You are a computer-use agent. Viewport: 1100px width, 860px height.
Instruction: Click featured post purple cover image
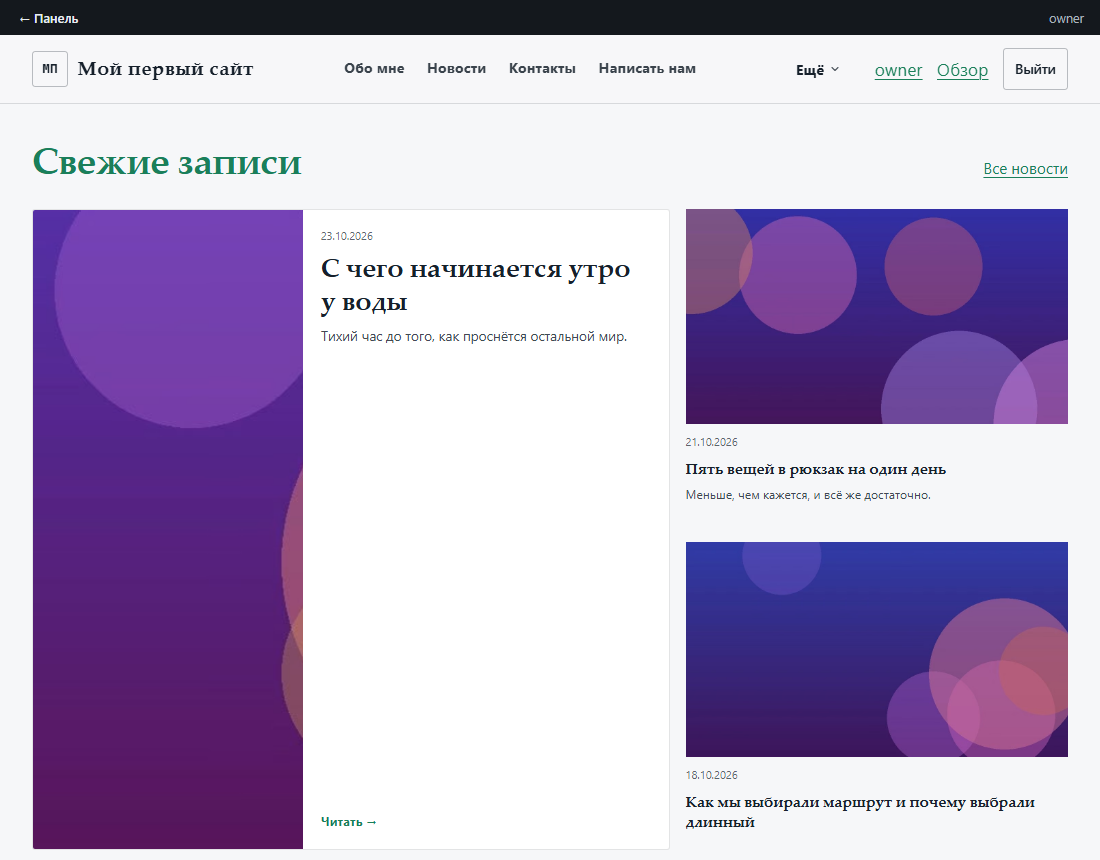click(168, 529)
